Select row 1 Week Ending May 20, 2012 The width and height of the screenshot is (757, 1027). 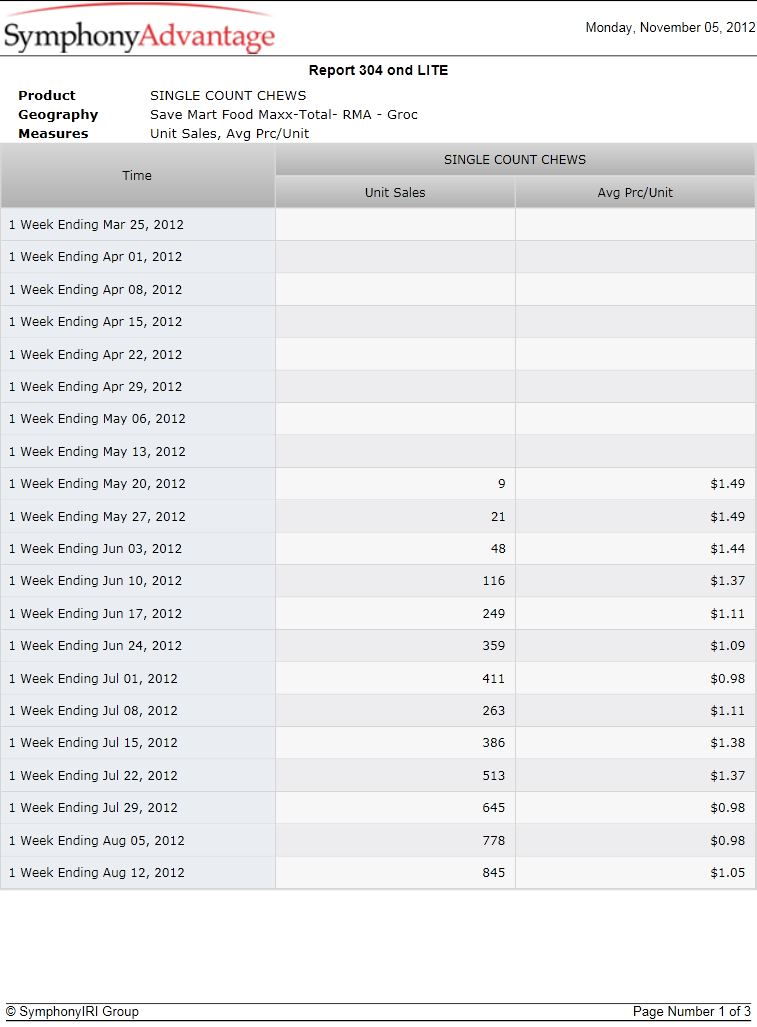coord(378,483)
